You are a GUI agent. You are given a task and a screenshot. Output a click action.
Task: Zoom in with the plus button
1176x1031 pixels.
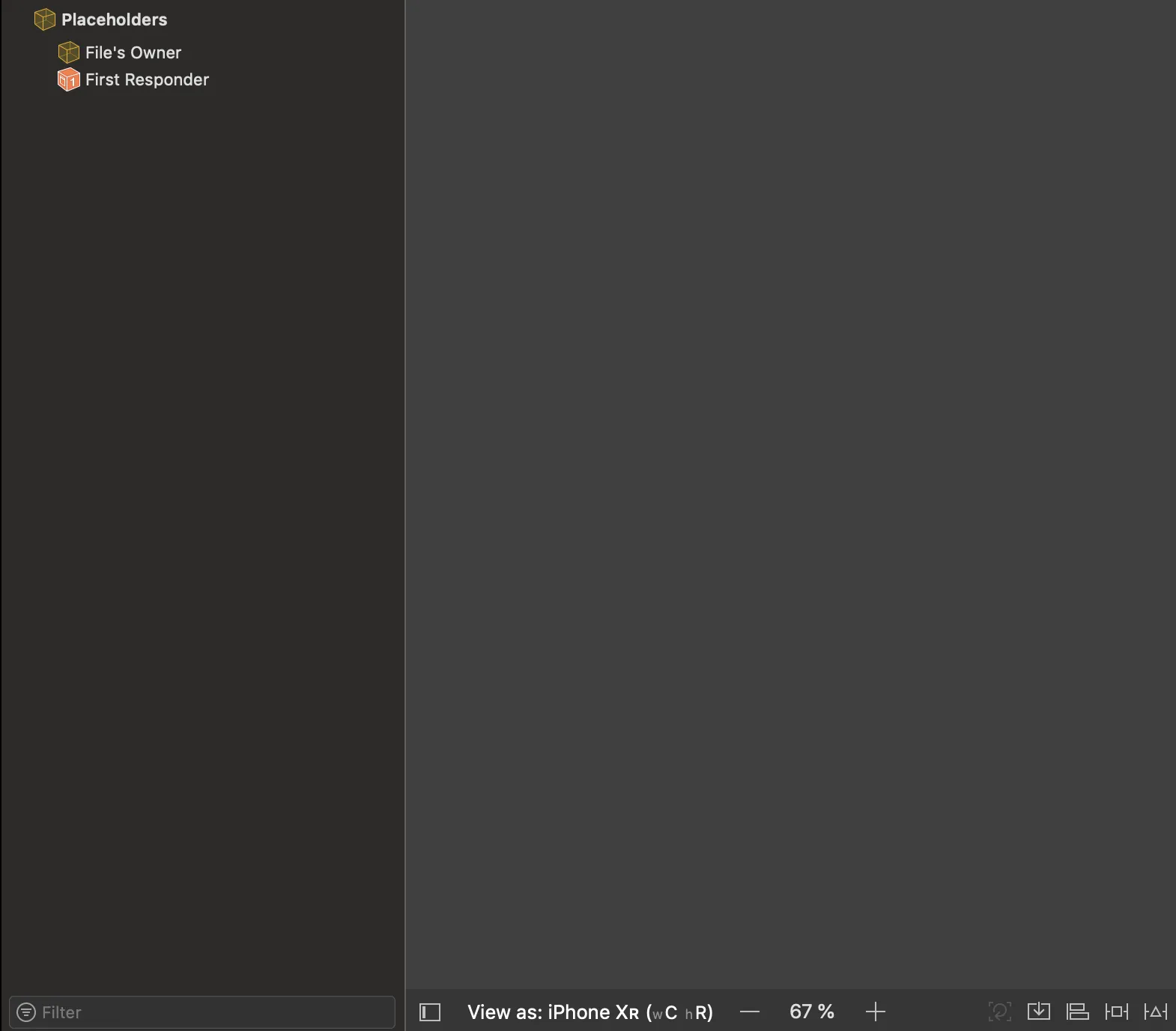coord(876,1012)
